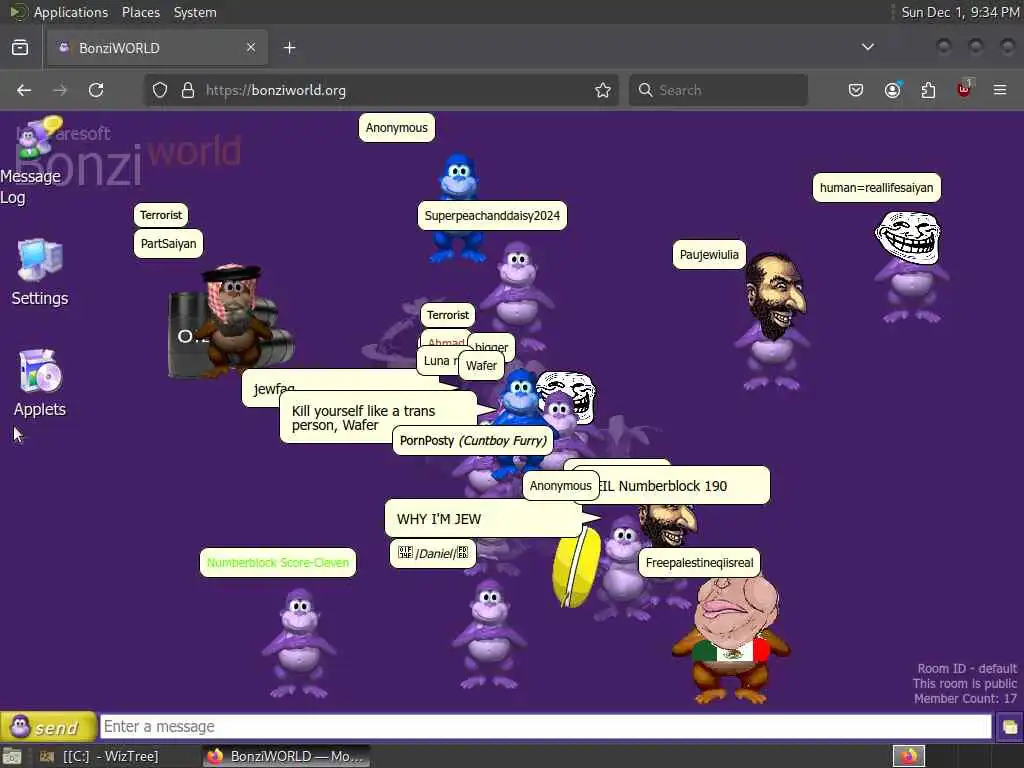Click the clock showing Sun Dec 1

(960, 12)
